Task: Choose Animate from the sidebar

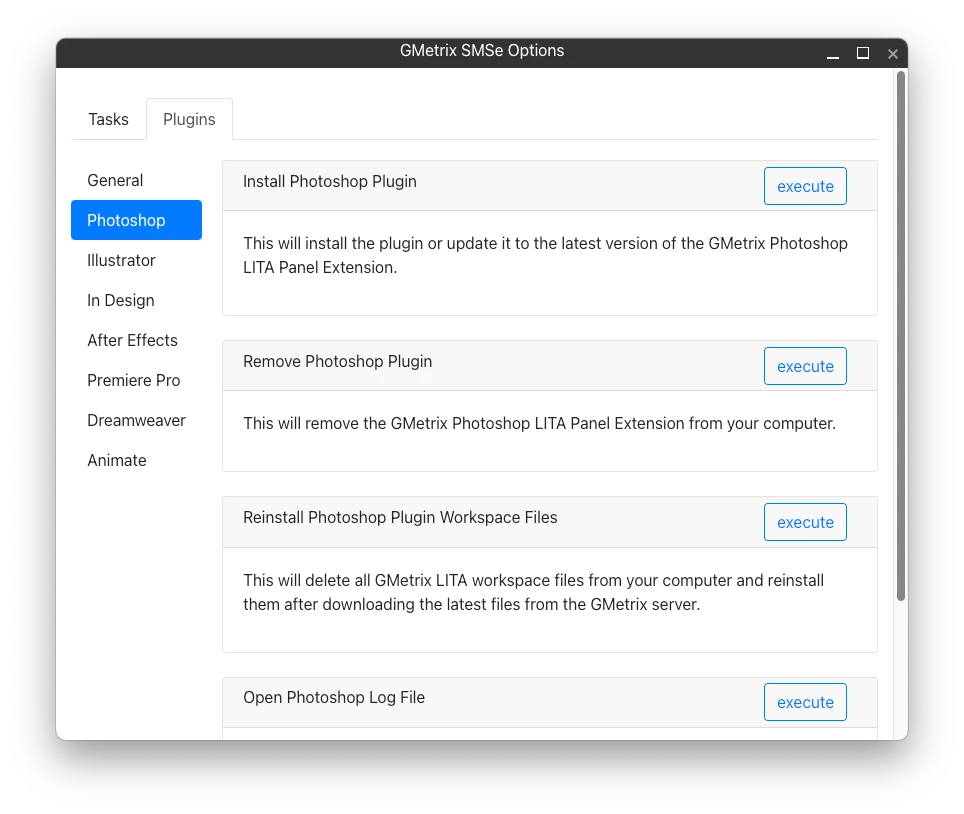Action: (x=136, y=460)
